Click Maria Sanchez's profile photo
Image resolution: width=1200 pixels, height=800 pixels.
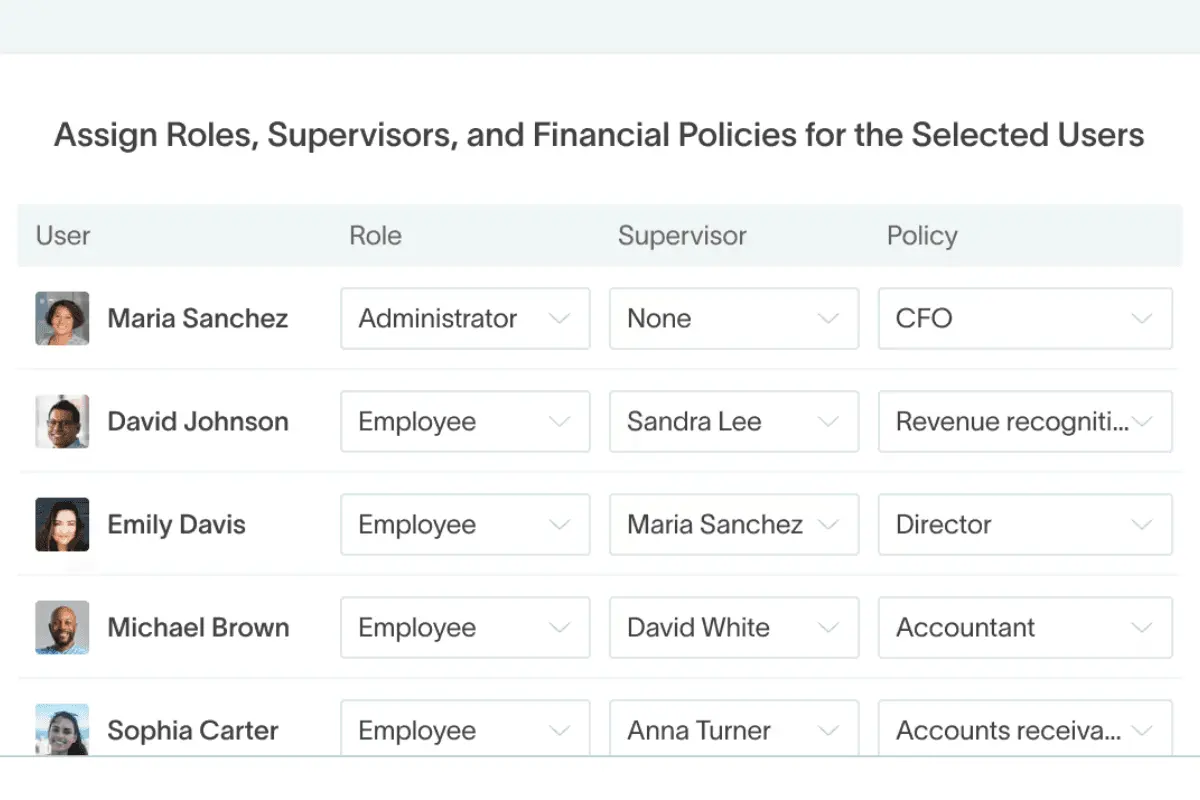[62, 318]
